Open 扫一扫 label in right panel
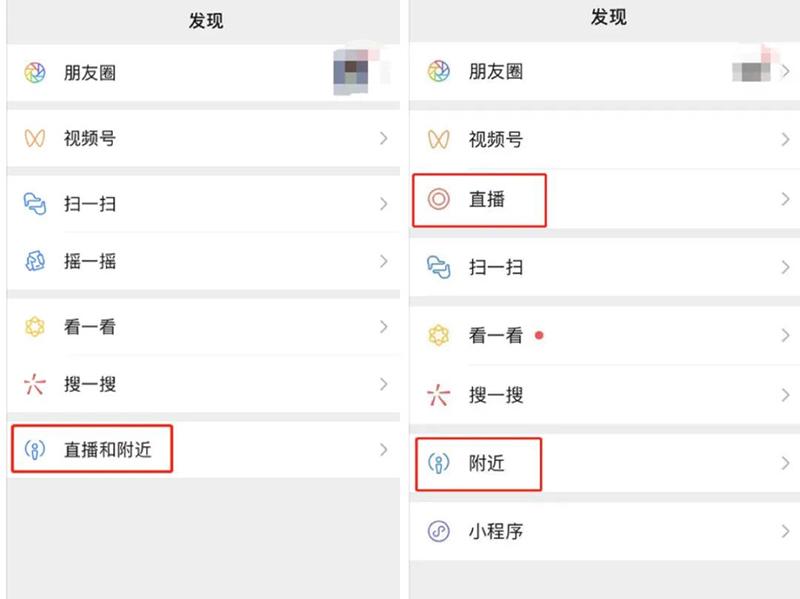The height and width of the screenshot is (599, 800). click(496, 267)
